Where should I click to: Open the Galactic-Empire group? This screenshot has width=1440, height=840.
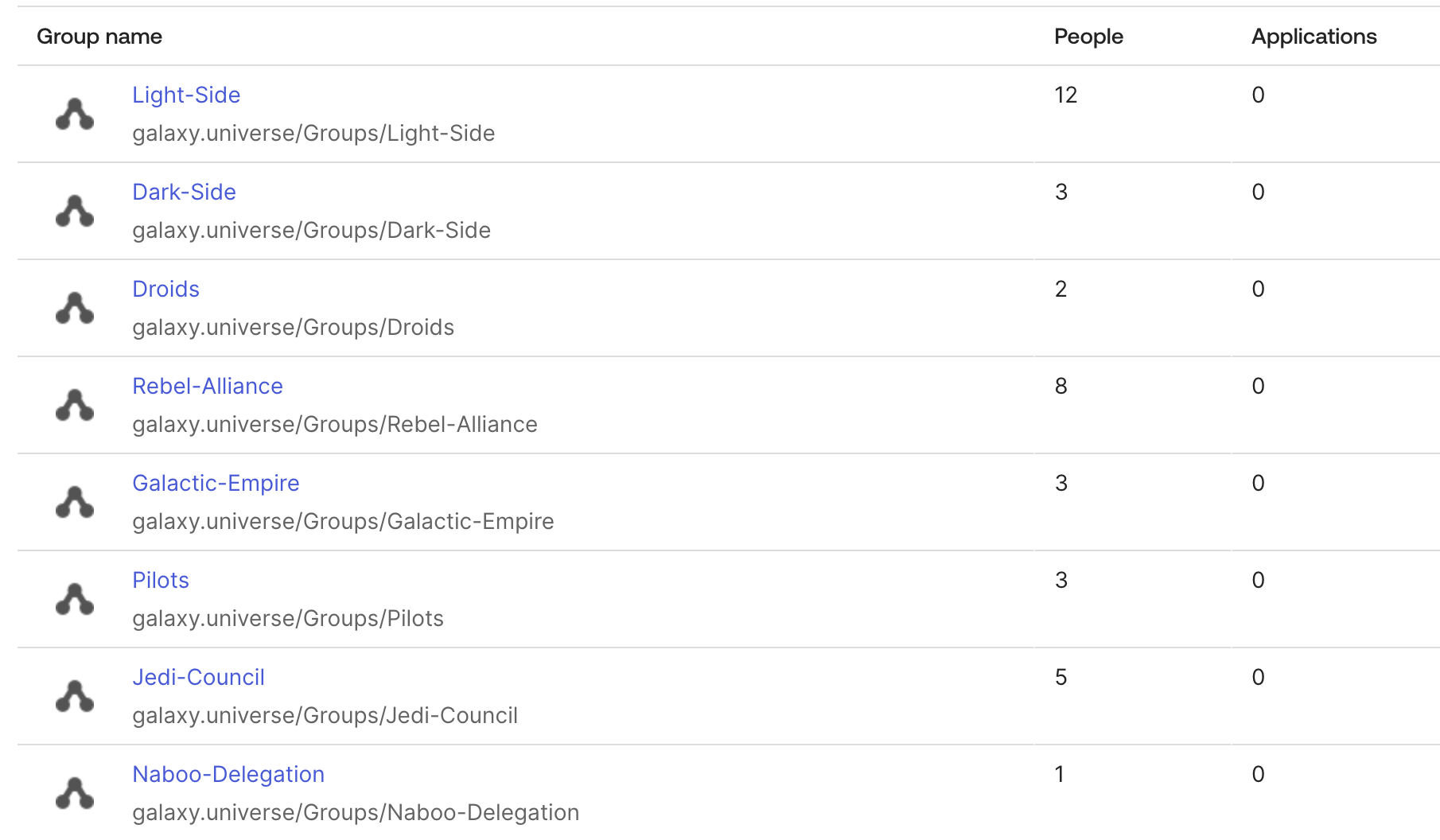tap(216, 483)
